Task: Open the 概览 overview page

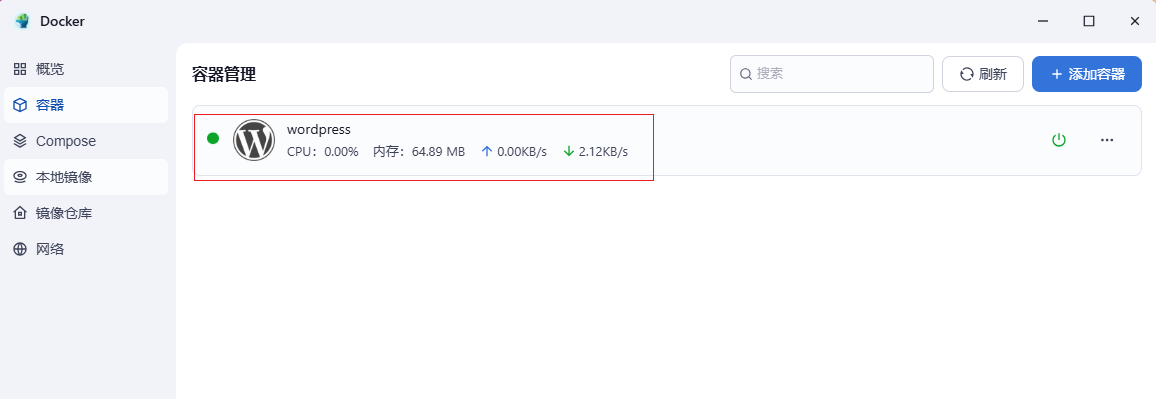Action: click(x=86, y=69)
